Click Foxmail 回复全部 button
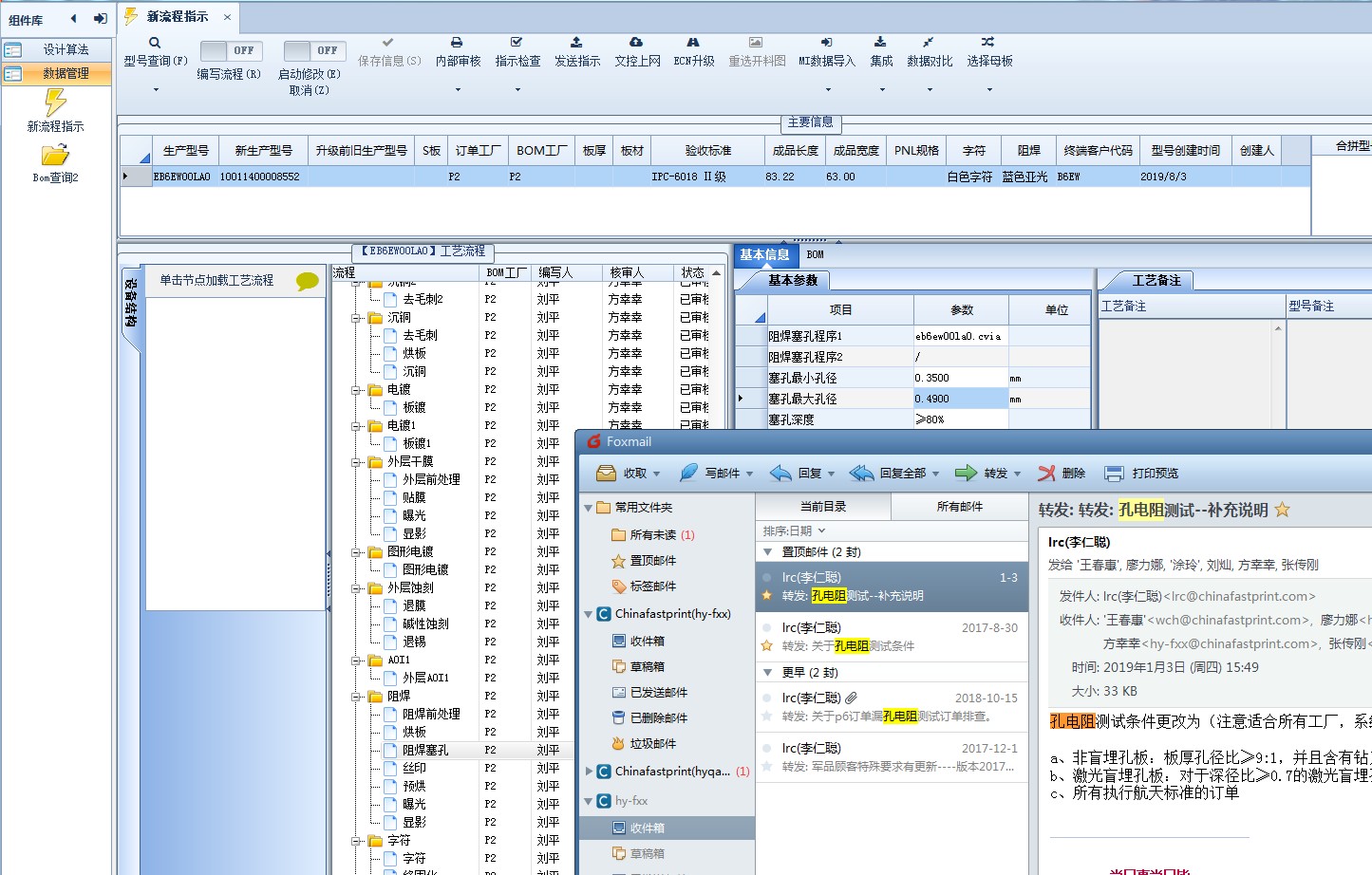The width and height of the screenshot is (1372, 875). pos(889,473)
